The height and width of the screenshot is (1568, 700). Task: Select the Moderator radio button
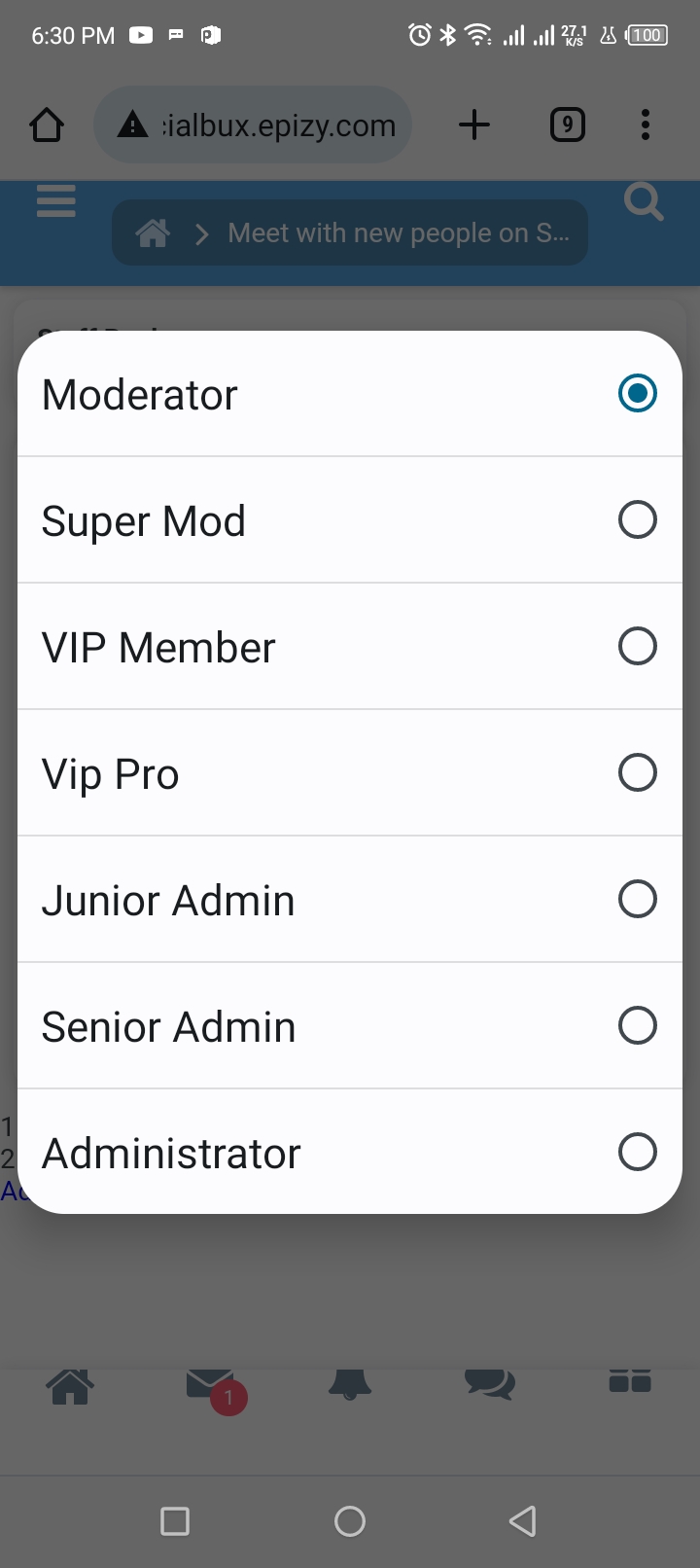coord(637,394)
